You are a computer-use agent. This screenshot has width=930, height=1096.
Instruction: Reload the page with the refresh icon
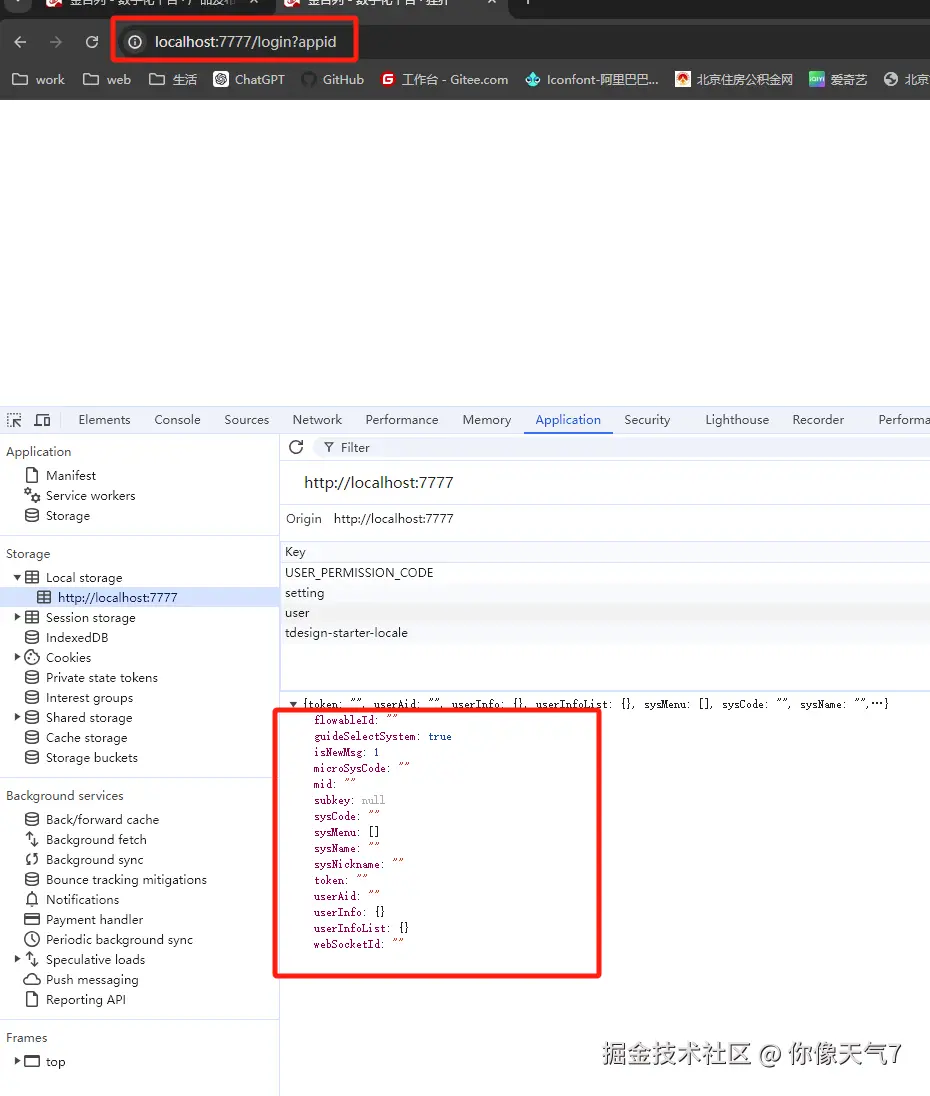(x=92, y=42)
